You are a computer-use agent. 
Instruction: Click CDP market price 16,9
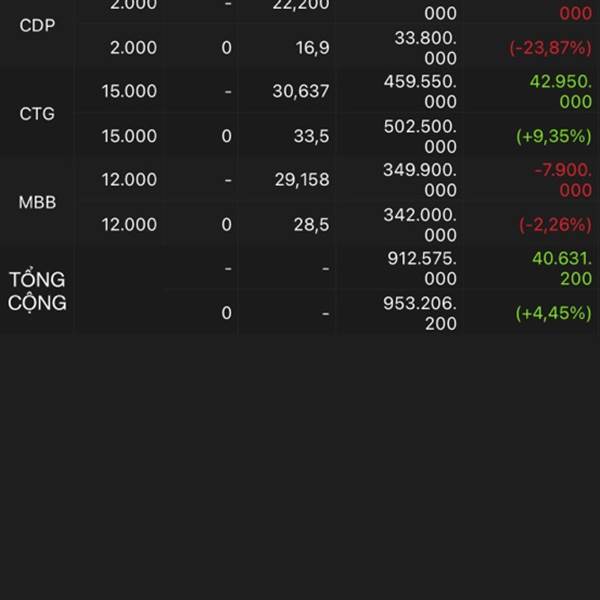pos(312,48)
